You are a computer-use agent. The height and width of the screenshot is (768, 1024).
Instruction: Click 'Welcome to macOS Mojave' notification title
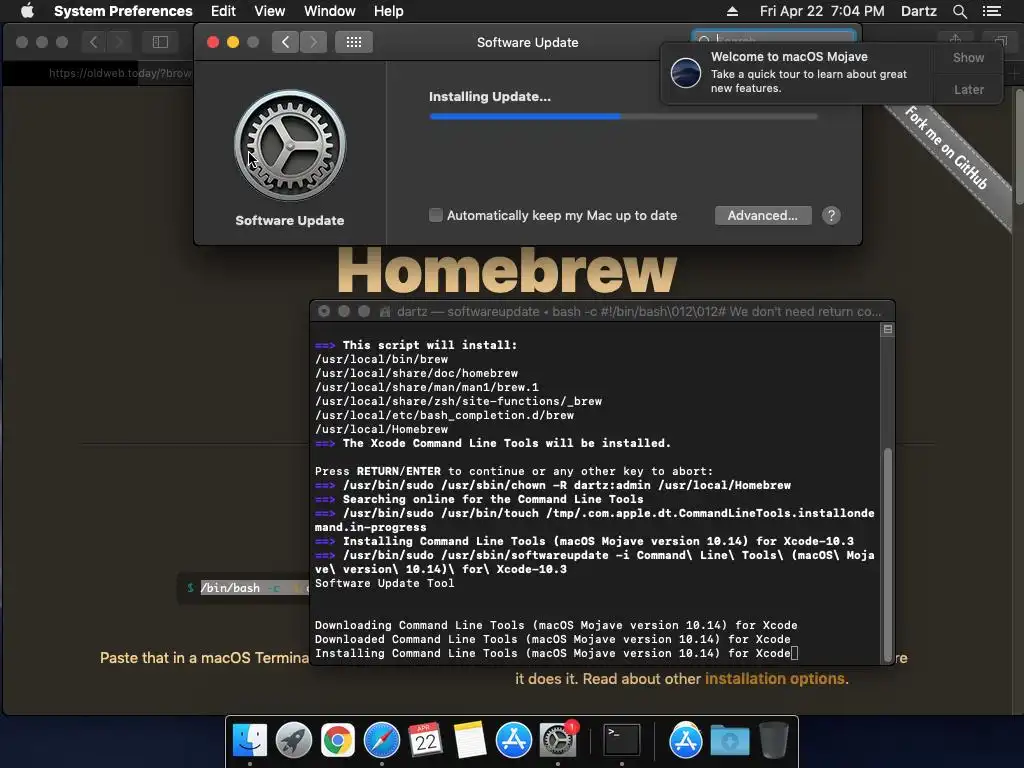click(789, 57)
